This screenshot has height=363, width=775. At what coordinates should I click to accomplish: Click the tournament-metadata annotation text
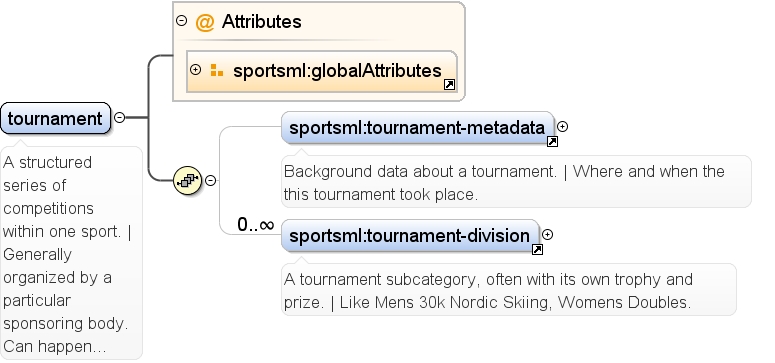504,182
